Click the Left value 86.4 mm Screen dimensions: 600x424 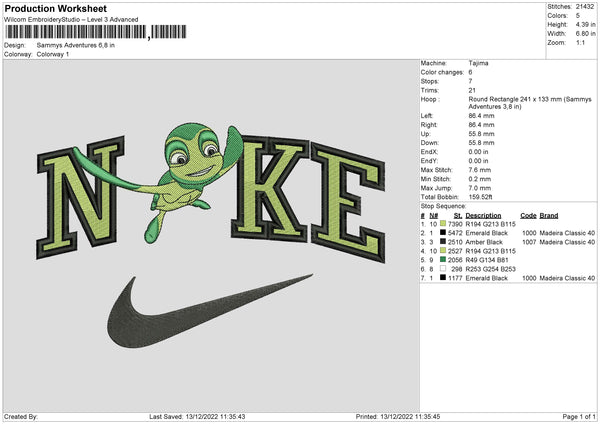coord(481,116)
